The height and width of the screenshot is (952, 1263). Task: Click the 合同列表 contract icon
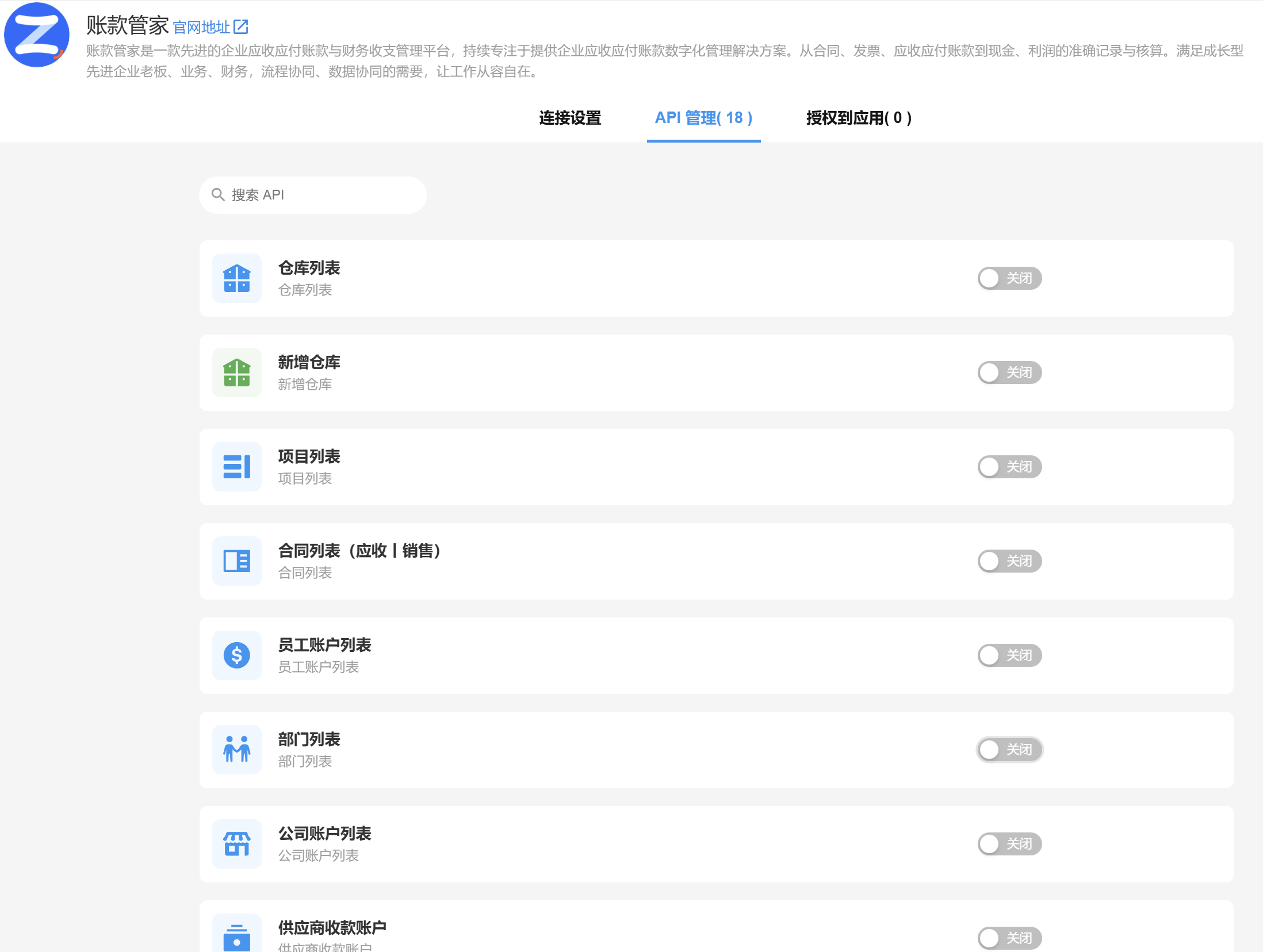coord(237,561)
